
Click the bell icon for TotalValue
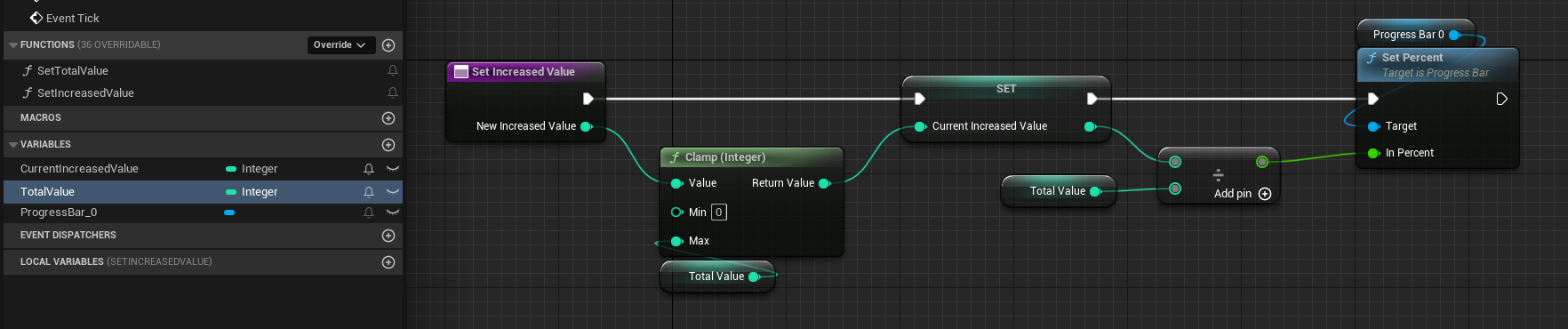click(x=369, y=191)
